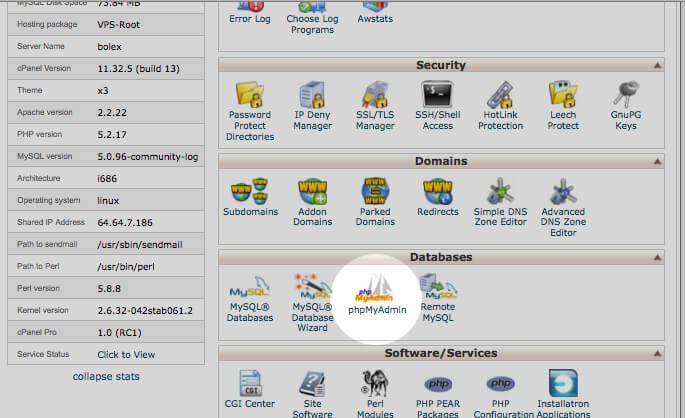Open Choose Log Programs
Screen dimensions: 685x418
point(312,17)
